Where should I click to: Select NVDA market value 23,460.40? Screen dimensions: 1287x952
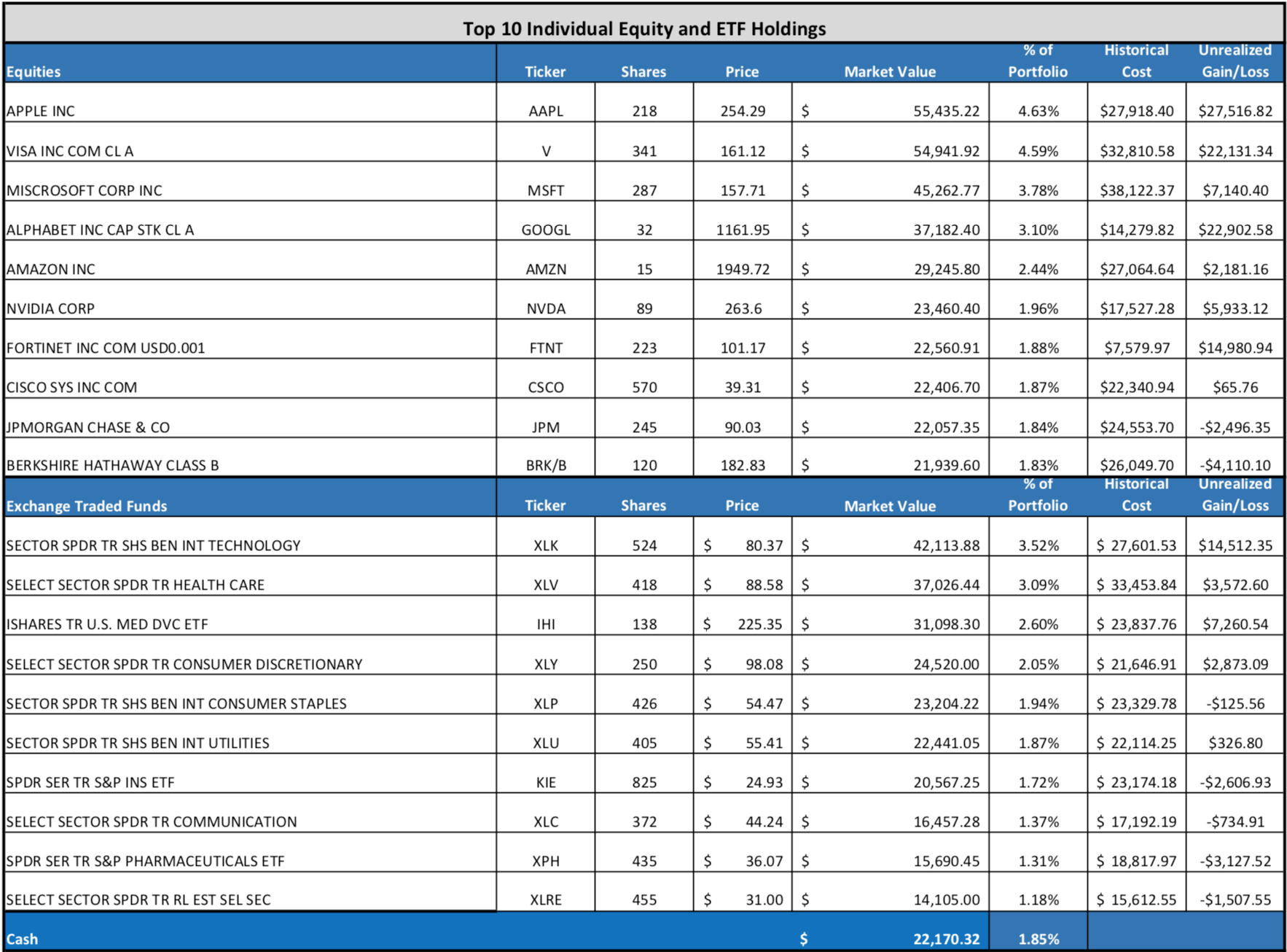click(x=947, y=308)
